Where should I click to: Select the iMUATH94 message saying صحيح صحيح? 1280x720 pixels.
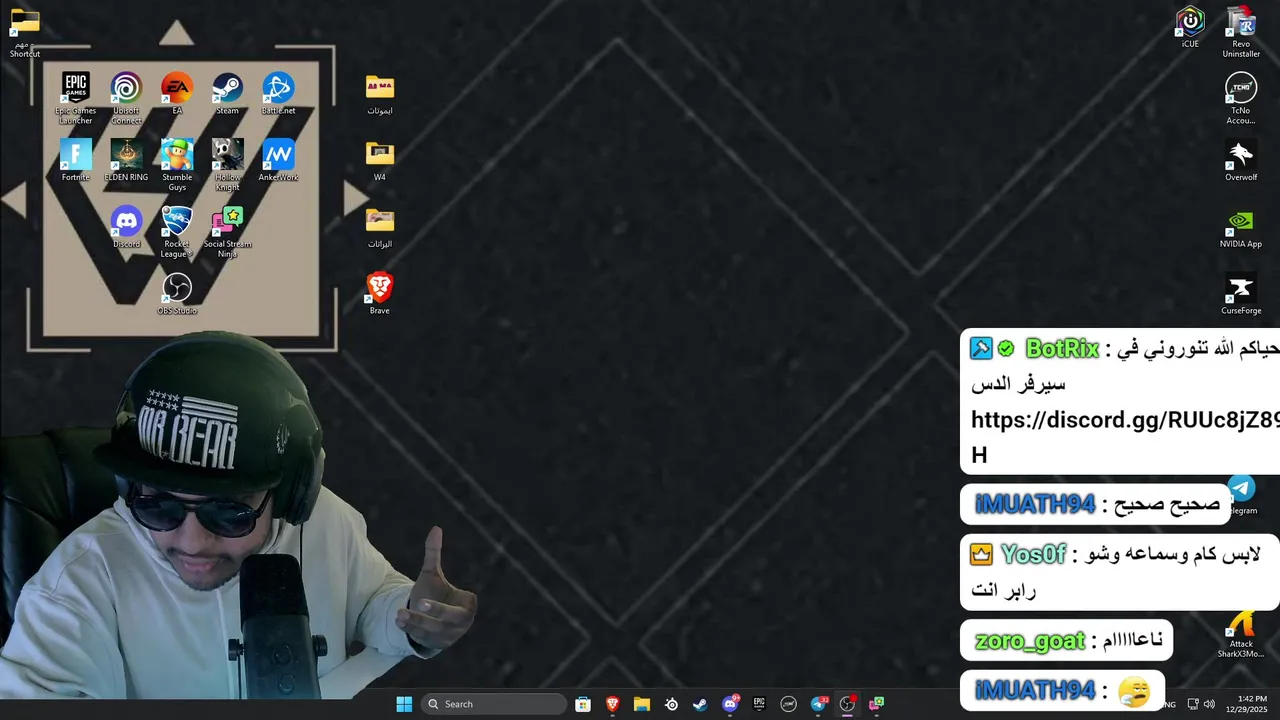[x=1097, y=505]
